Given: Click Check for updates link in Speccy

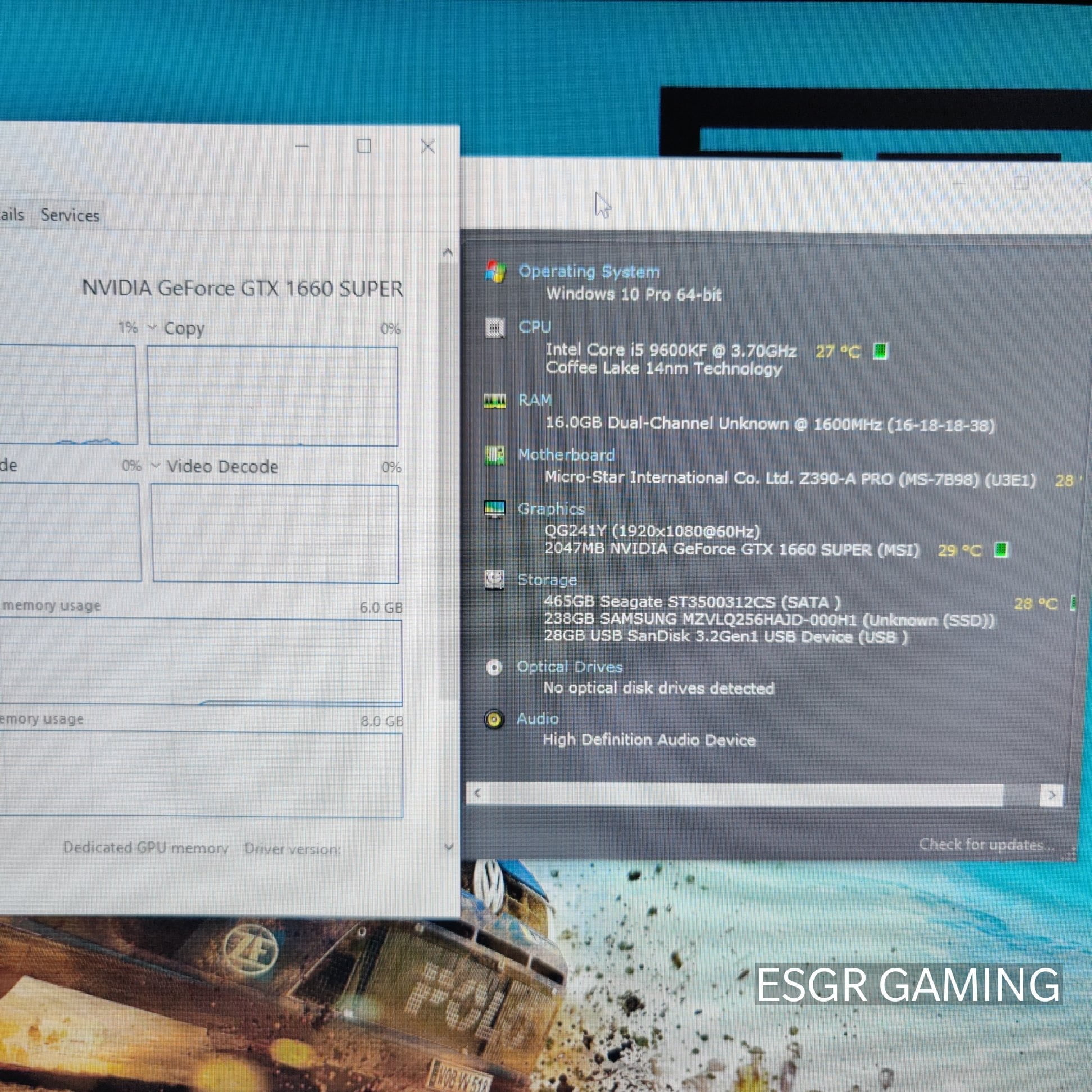Looking at the screenshot, I should 987,844.
